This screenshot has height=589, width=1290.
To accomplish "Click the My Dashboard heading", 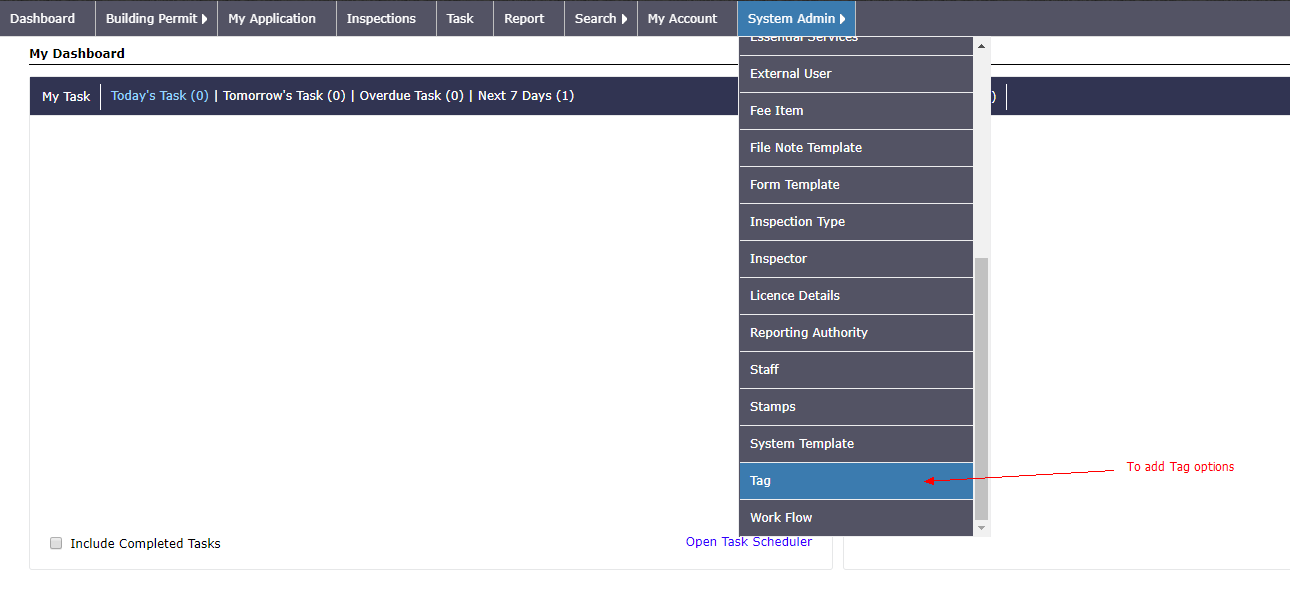I will (77, 53).
